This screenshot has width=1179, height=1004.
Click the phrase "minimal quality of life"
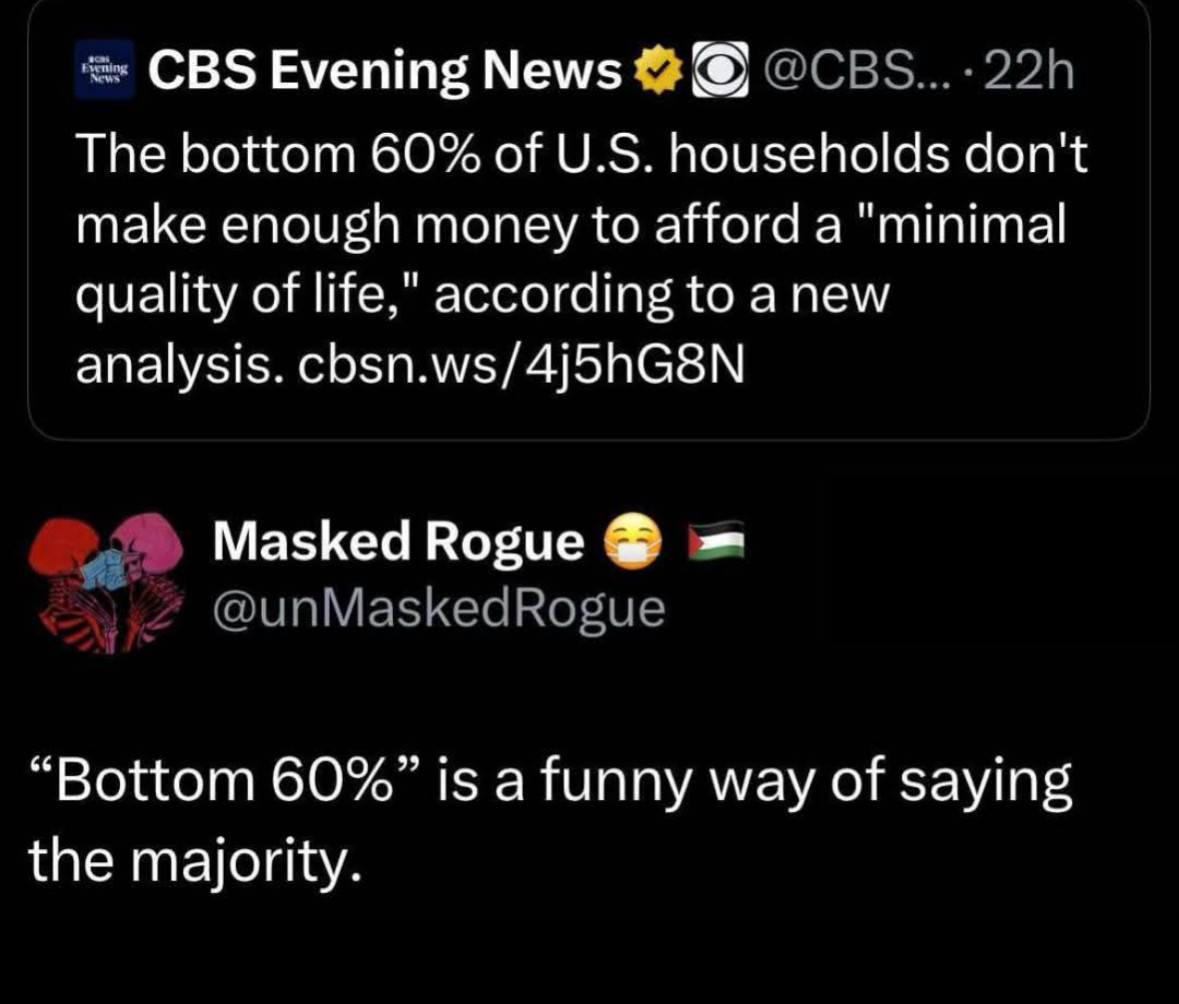571,259
